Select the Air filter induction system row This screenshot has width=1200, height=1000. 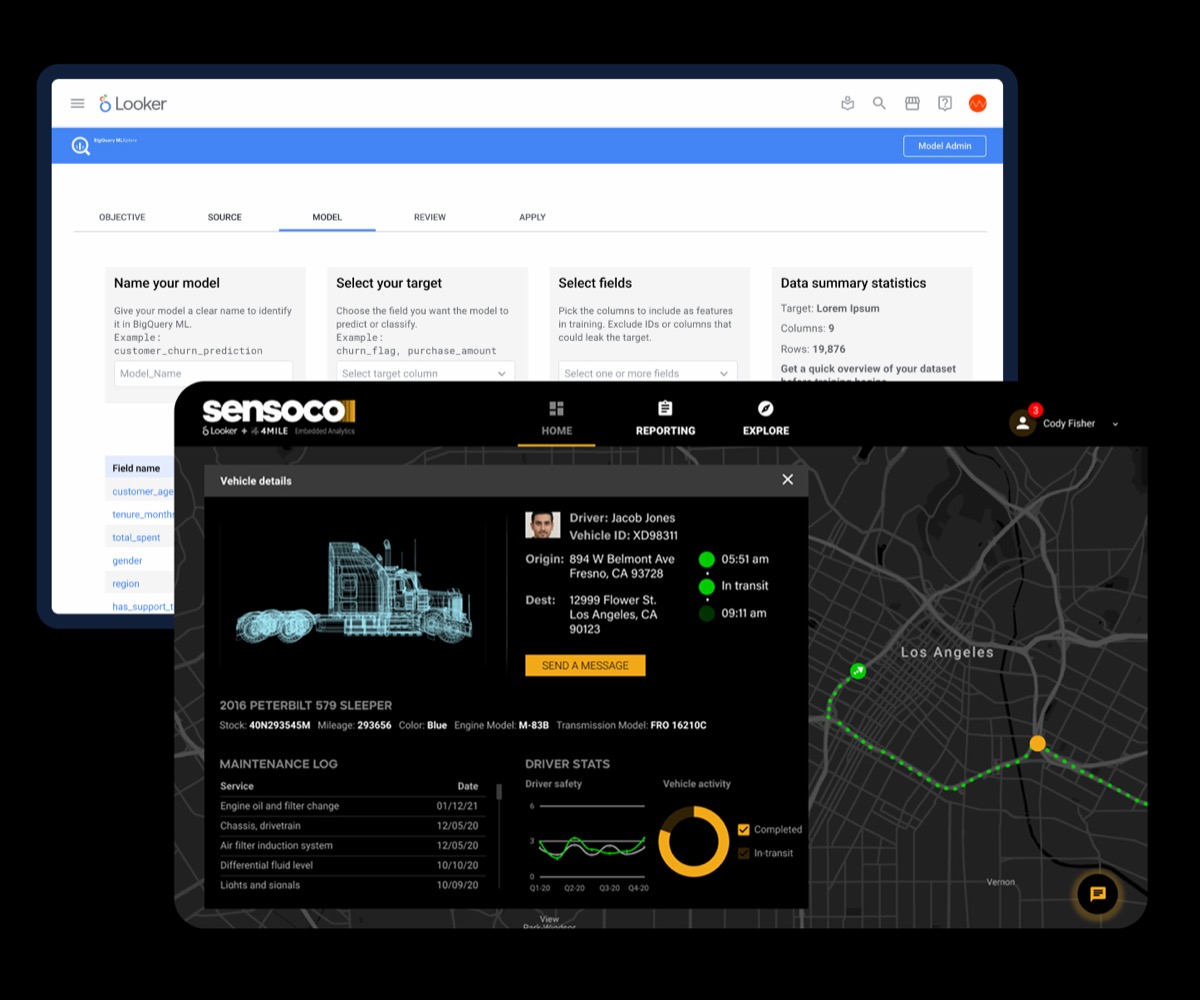(x=351, y=846)
